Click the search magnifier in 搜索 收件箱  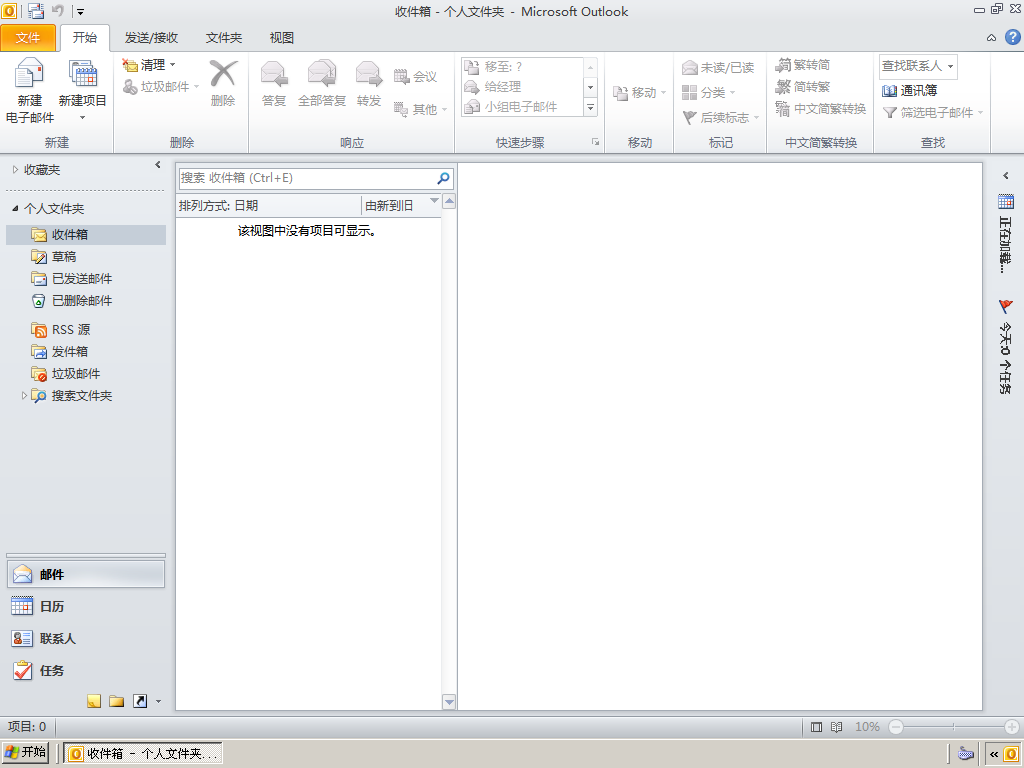point(443,178)
